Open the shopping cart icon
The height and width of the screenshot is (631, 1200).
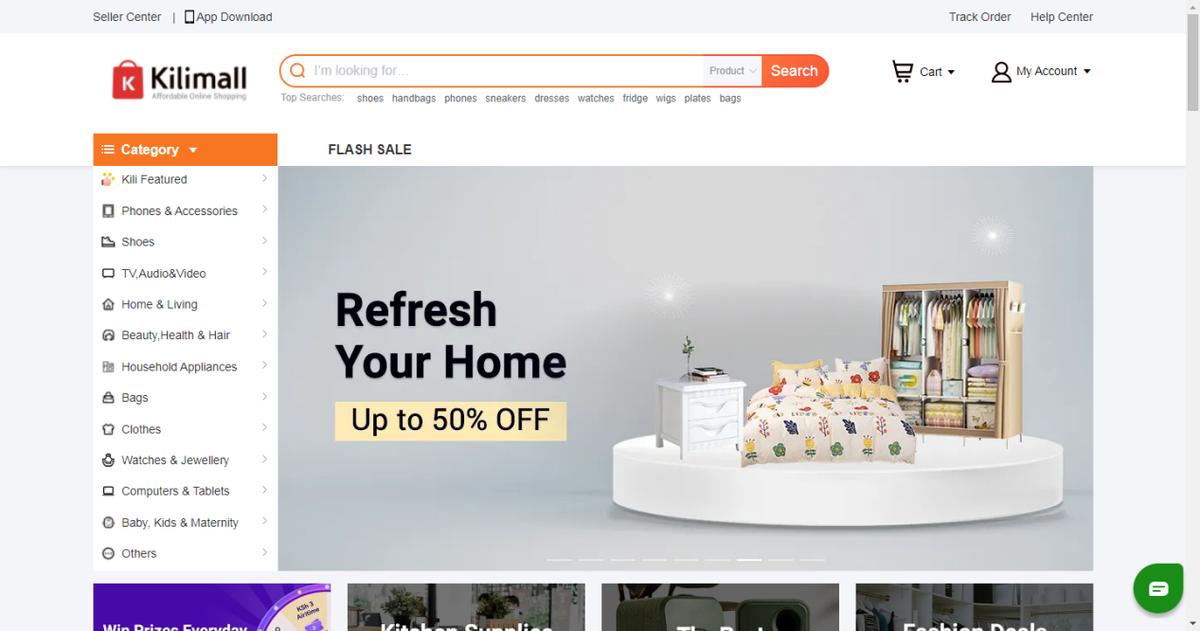coord(902,71)
